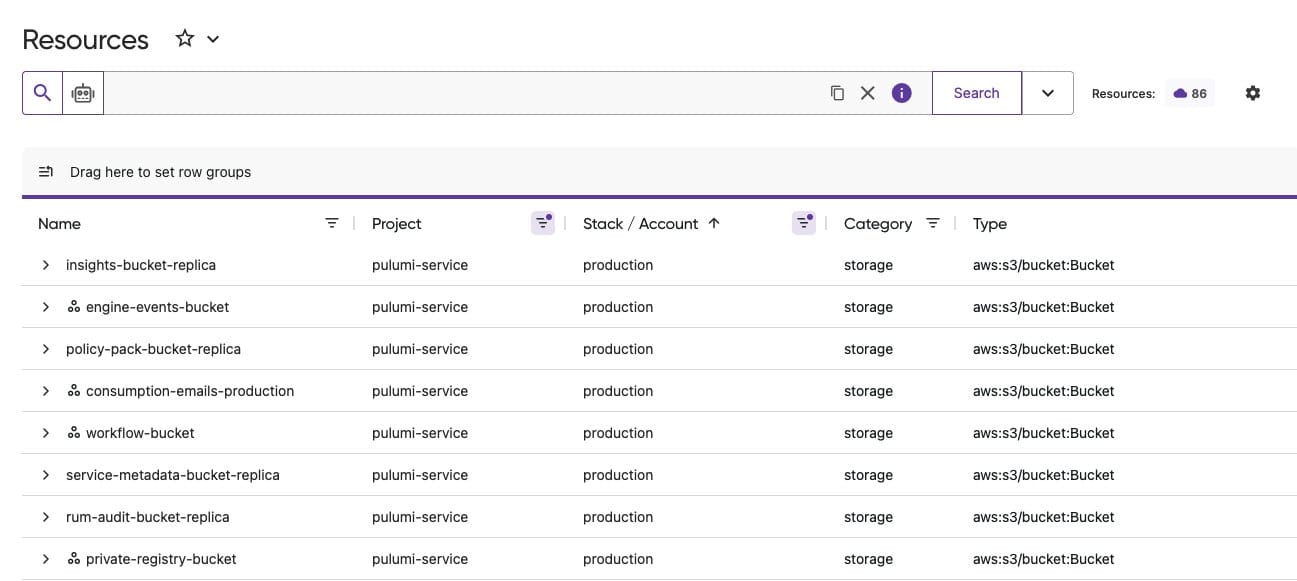Click the component icon beside workflow-bucket
Screen dimensions: 1297x581
point(73,433)
